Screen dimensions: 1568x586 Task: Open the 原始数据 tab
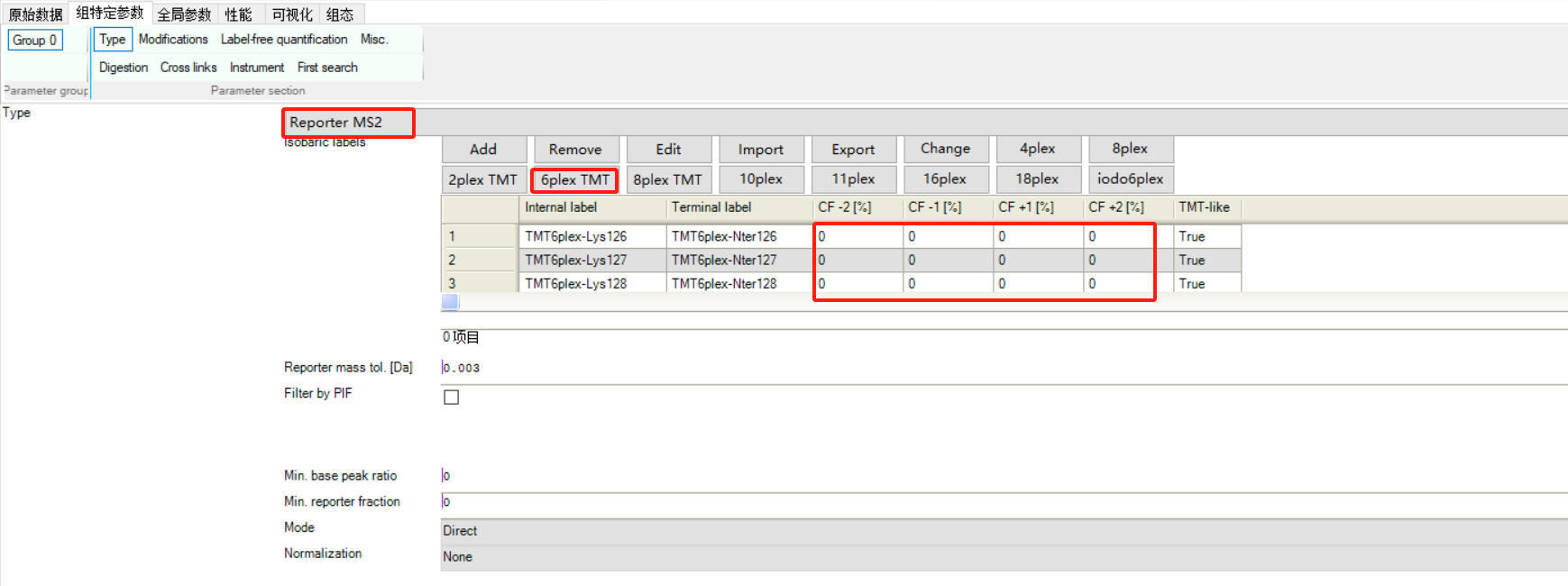35,14
